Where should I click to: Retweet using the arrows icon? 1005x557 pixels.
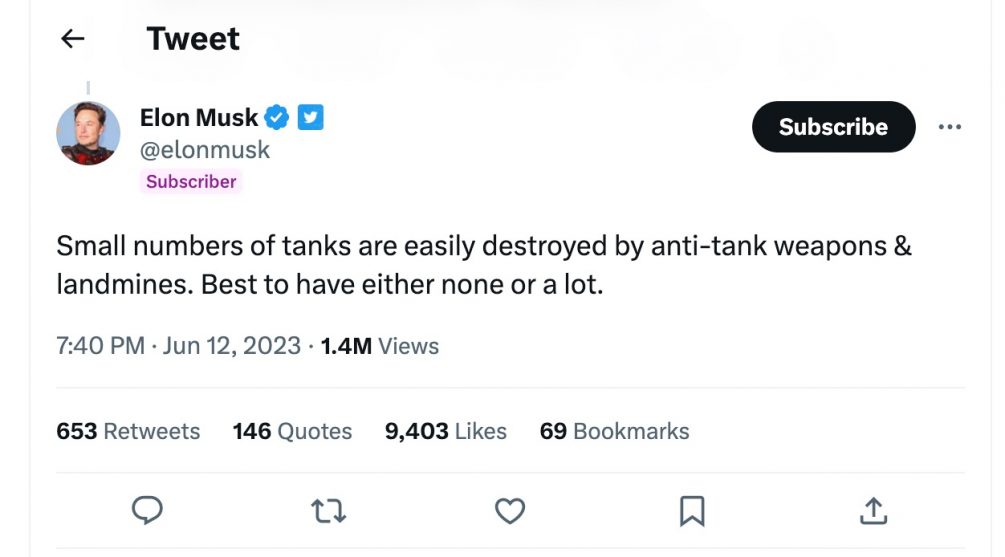[329, 511]
